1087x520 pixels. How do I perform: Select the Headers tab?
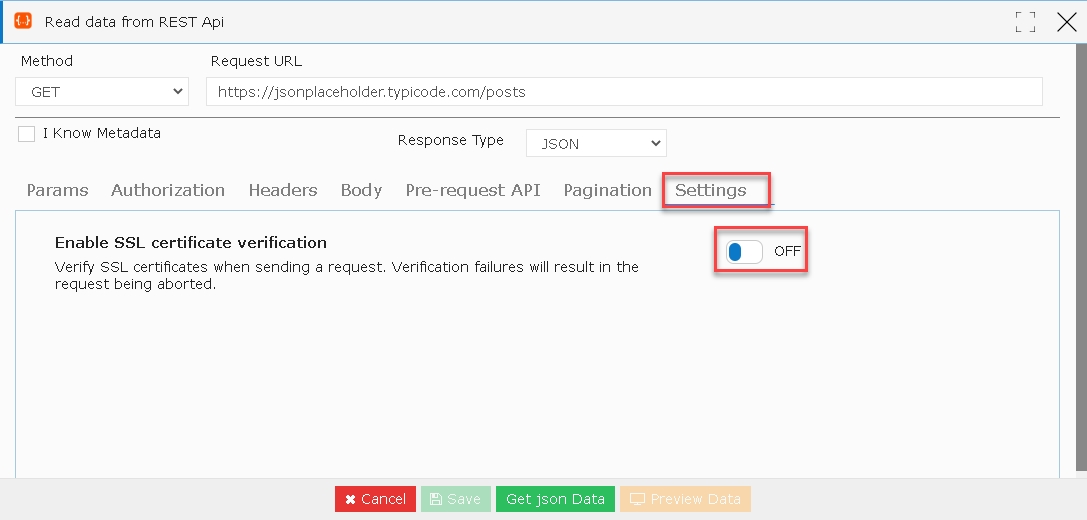pos(283,190)
